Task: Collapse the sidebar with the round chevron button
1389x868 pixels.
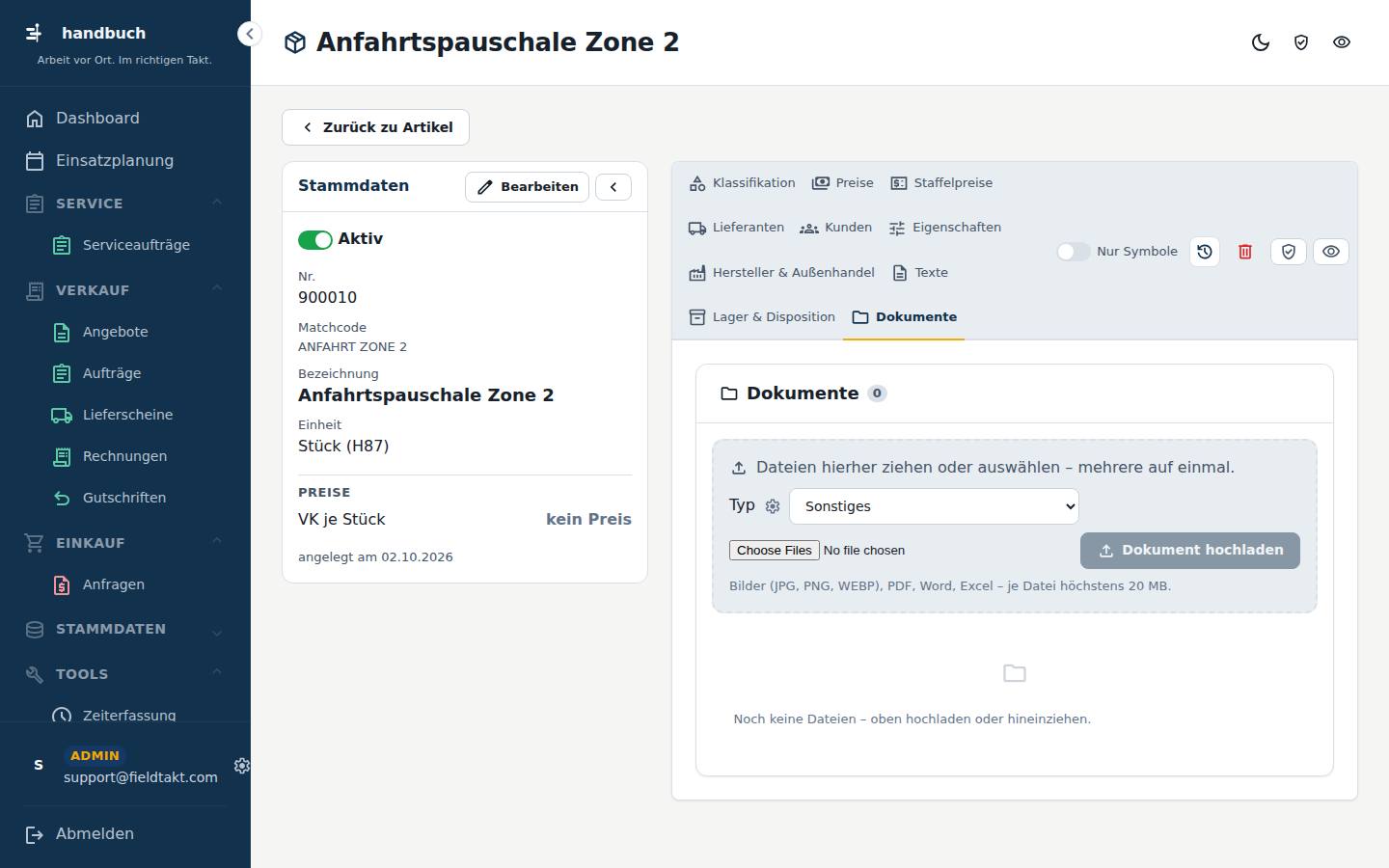Action: [250, 34]
